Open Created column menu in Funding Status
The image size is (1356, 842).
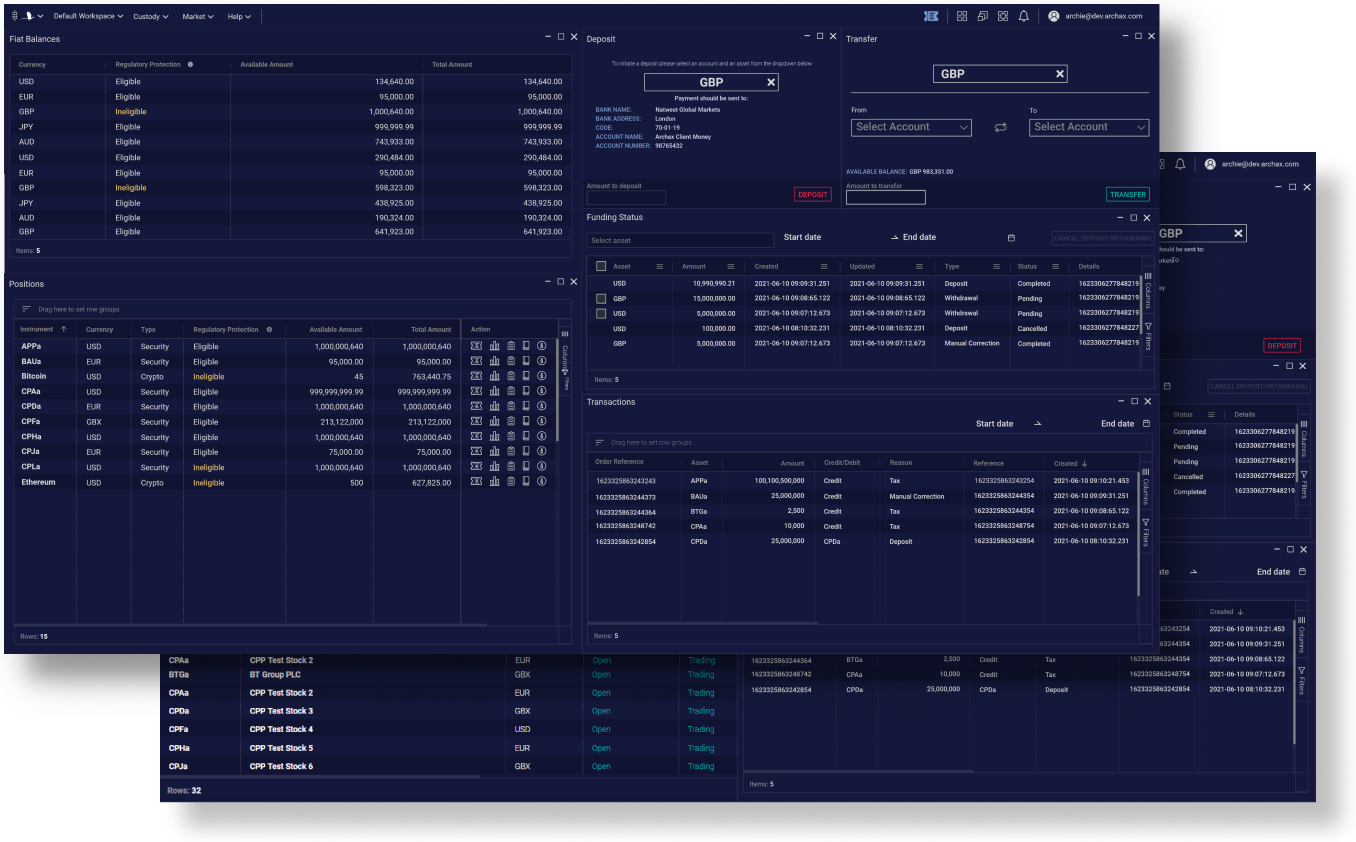[x=824, y=267]
